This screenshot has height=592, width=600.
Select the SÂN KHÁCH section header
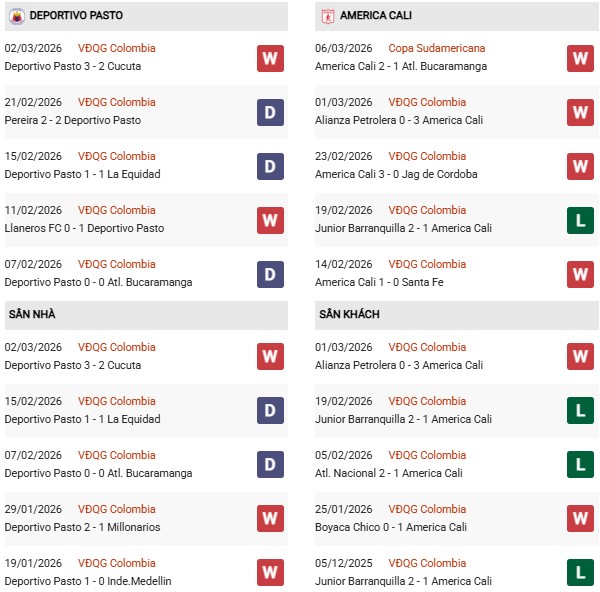349,314
